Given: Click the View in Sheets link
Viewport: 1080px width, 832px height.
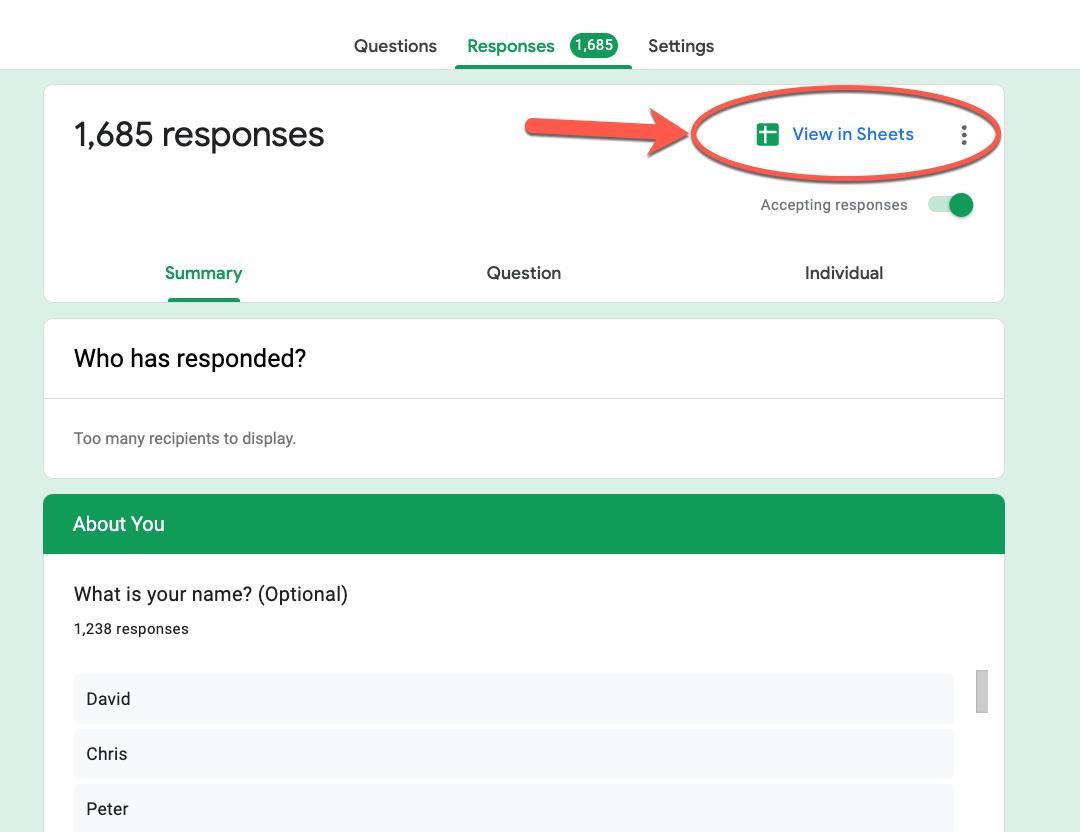Looking at the screenshot, I should pyautogui.click(x=853, y=134).
